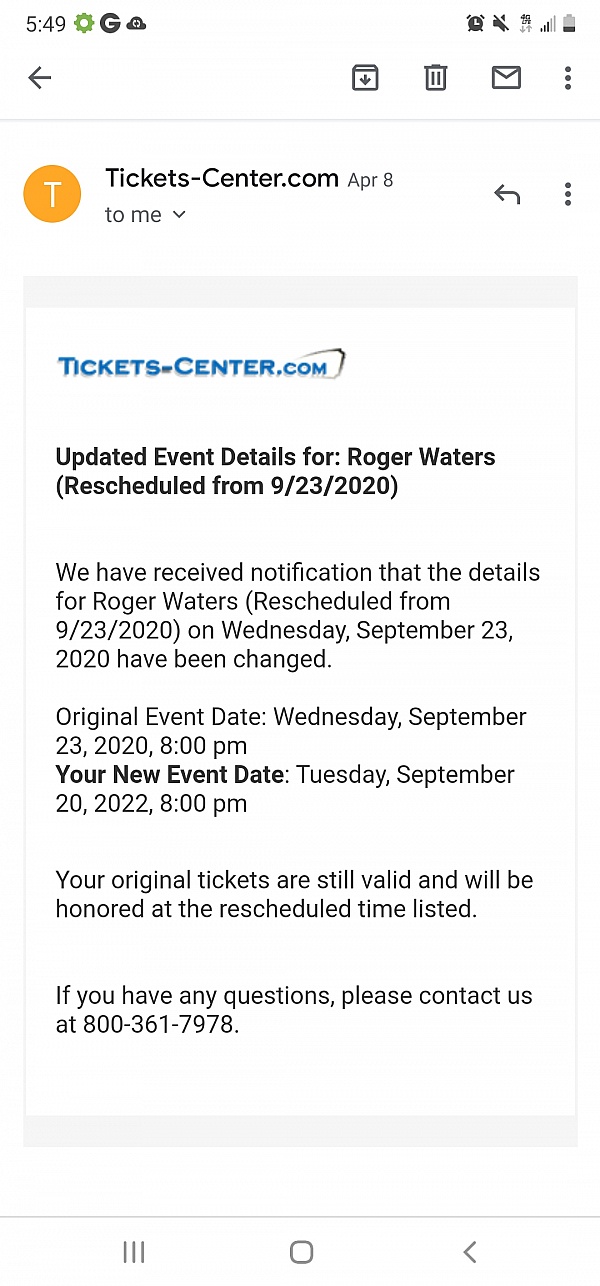Archive this email
This screenshot has height=1286, width=600.
365,77
